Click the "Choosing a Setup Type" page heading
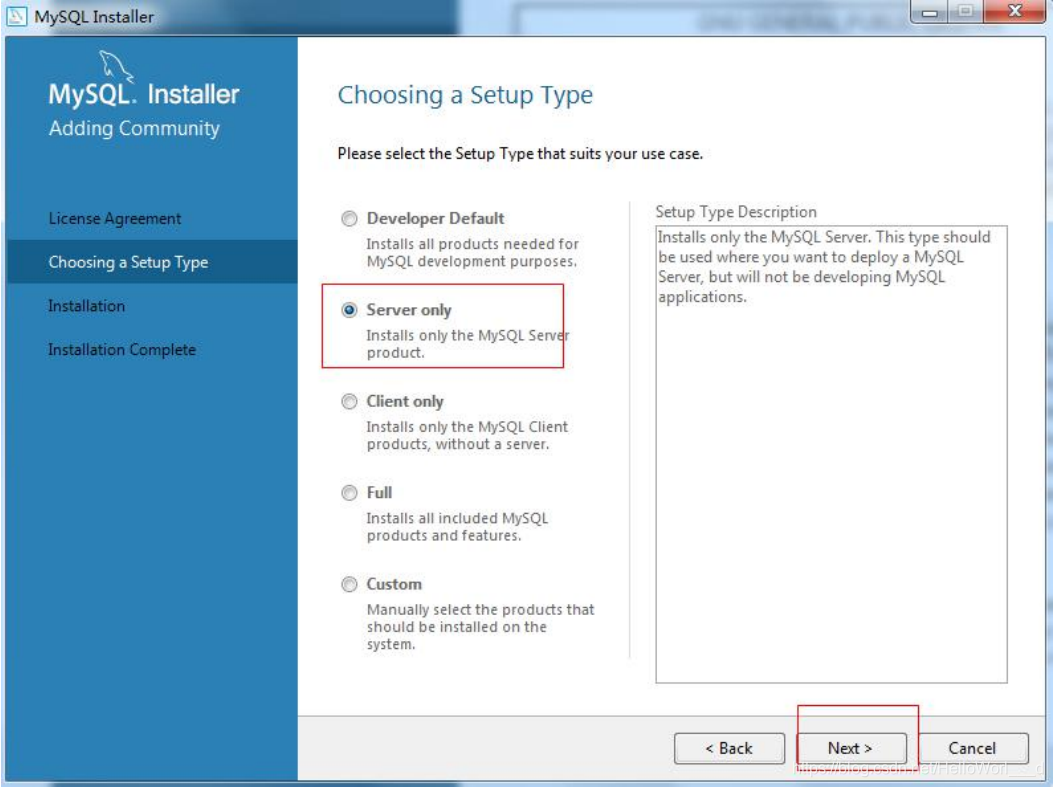The height and width of the screenshot is (787, 1053). pyautogui.click(x=465, y=95)
